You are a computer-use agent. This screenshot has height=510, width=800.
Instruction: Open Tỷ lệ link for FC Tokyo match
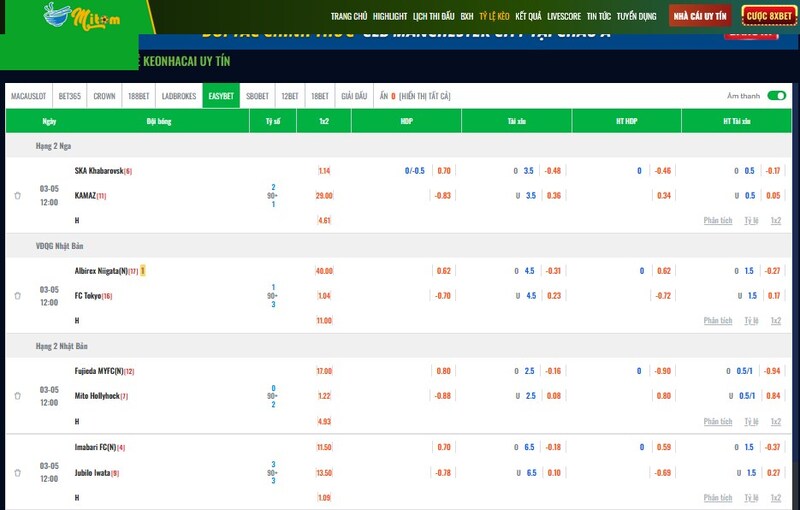pos(751,320)
